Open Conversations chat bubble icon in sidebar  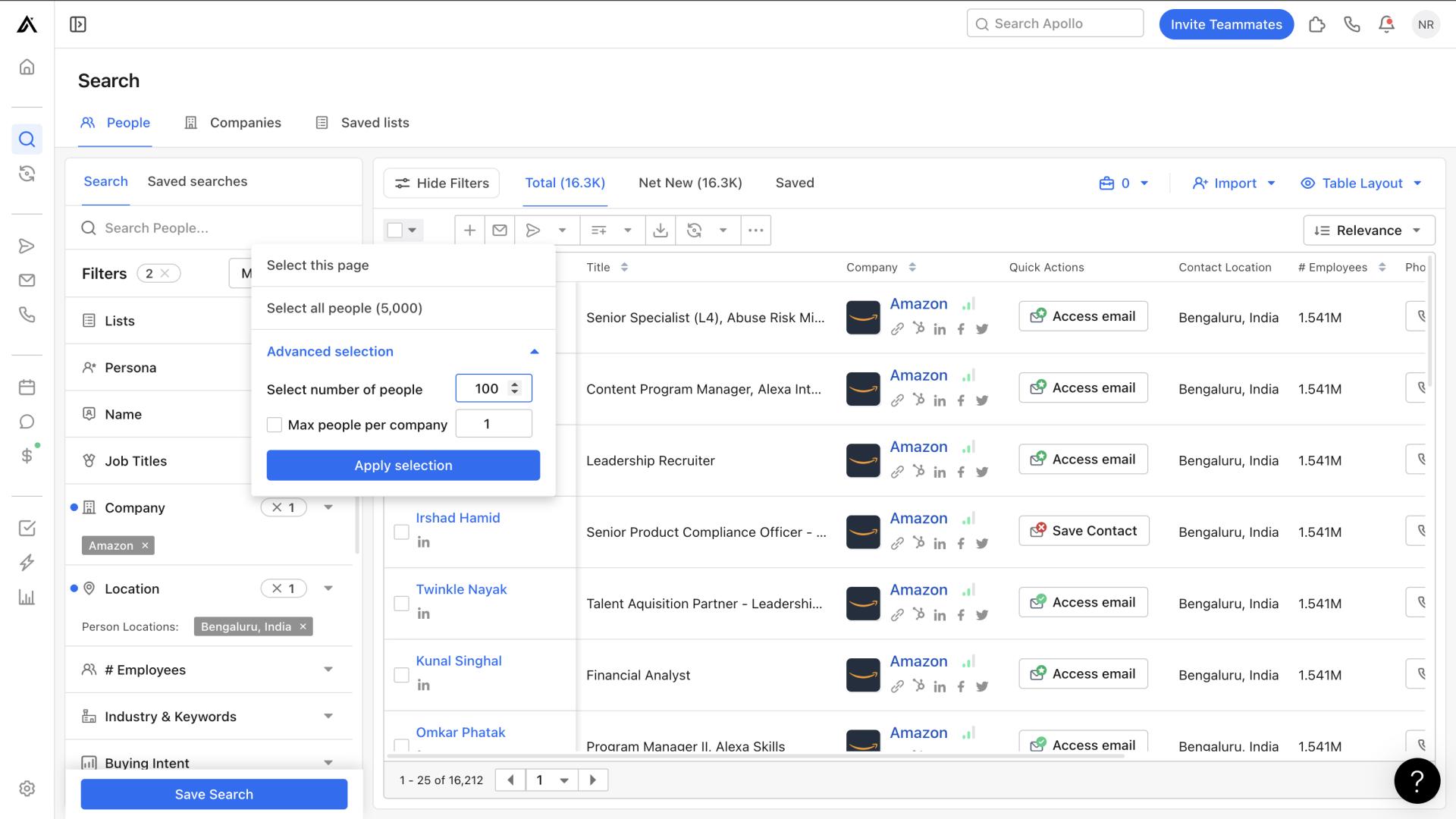(27, 422)
